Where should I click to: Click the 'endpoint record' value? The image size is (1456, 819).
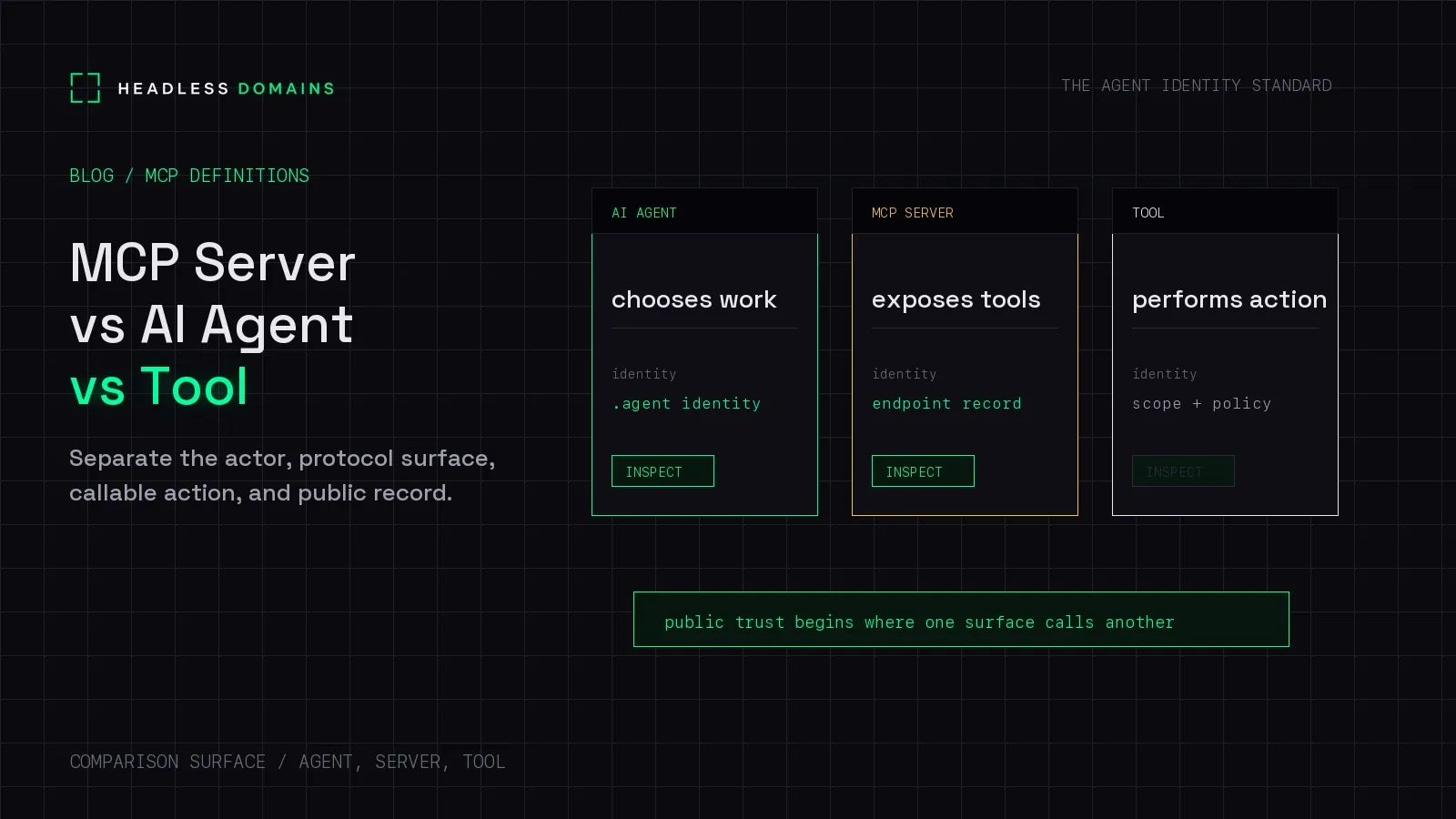pos(946,403)
